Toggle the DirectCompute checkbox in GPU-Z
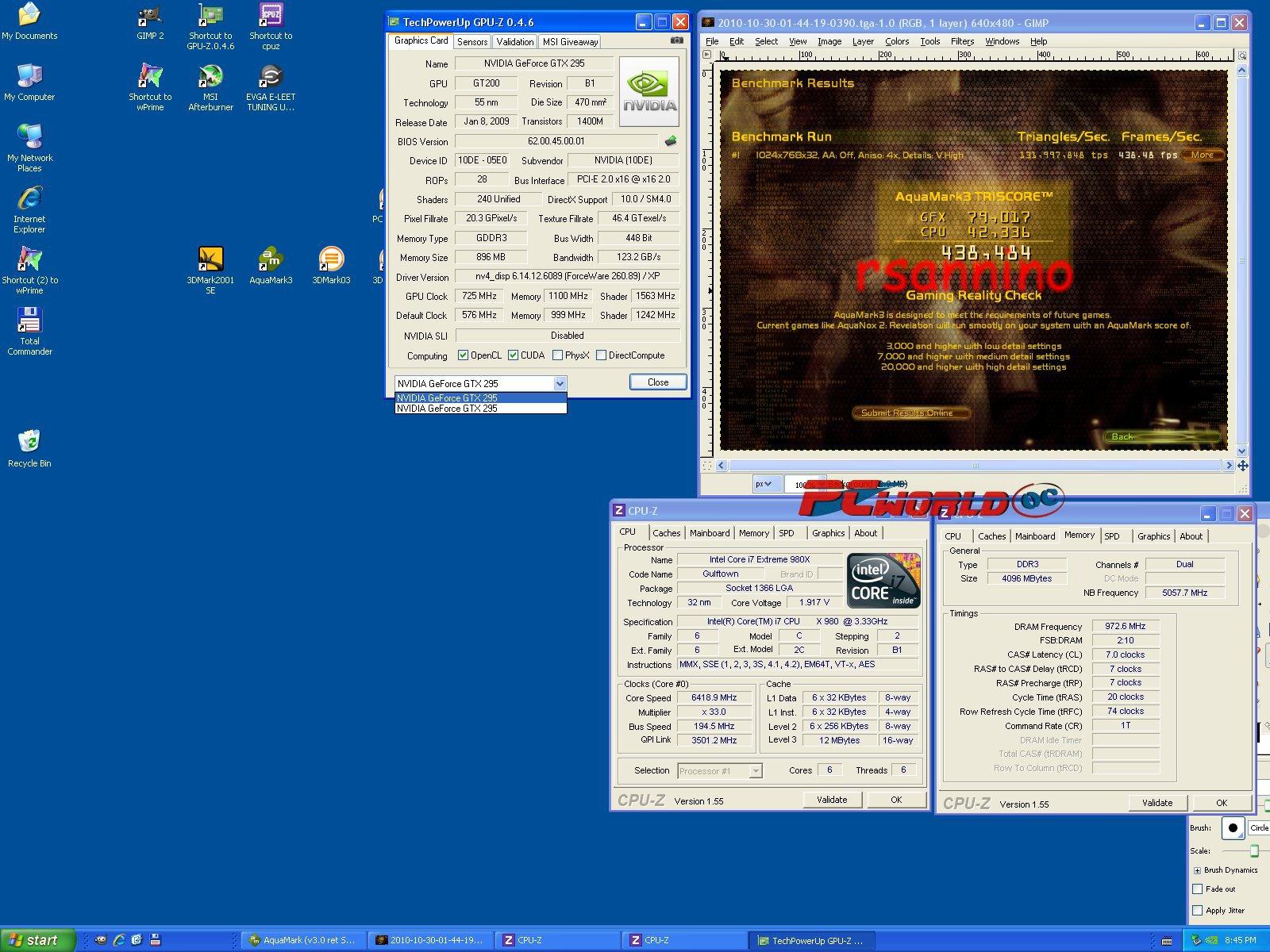This screenshot has height=952, width=1270. [601, 355]
